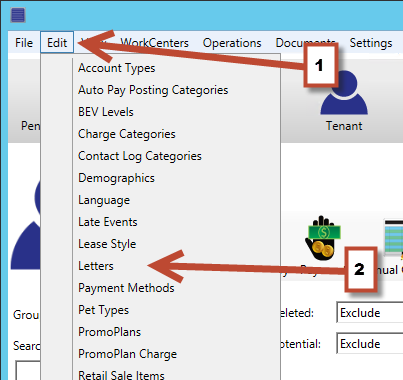Select Auto Pay Posting Categories entry

tap(153, 90)
